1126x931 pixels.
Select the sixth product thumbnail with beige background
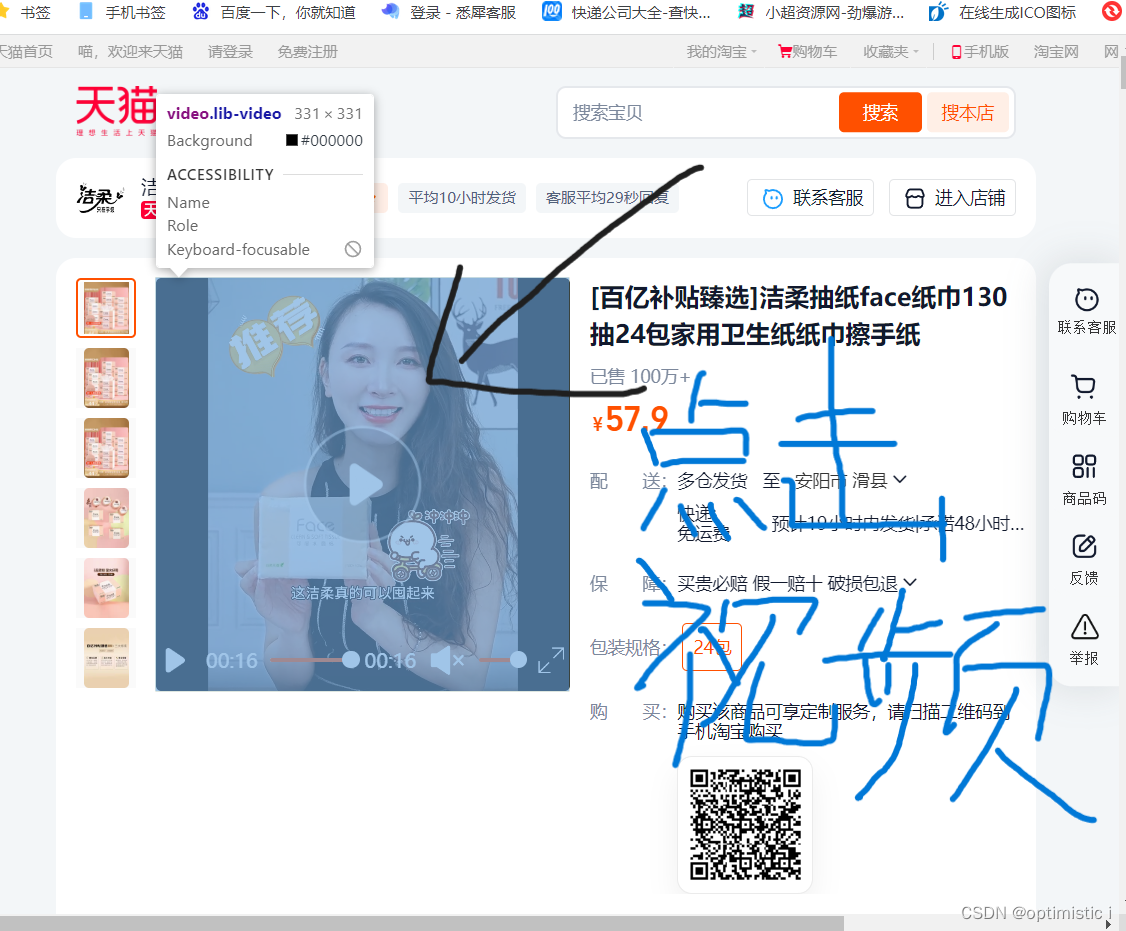[x=106, y=658]
